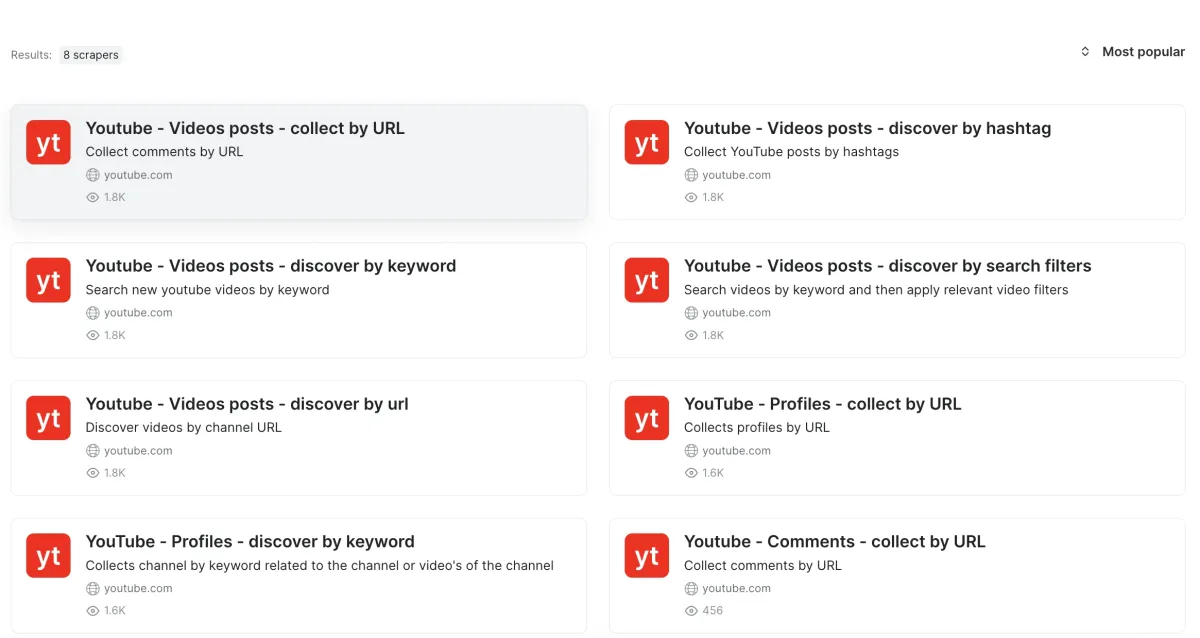The width and height of the screenshot is (1200, 638).
Task: Open the 'Most popular' sort dropdown
Action: (x=1132, y=52)
